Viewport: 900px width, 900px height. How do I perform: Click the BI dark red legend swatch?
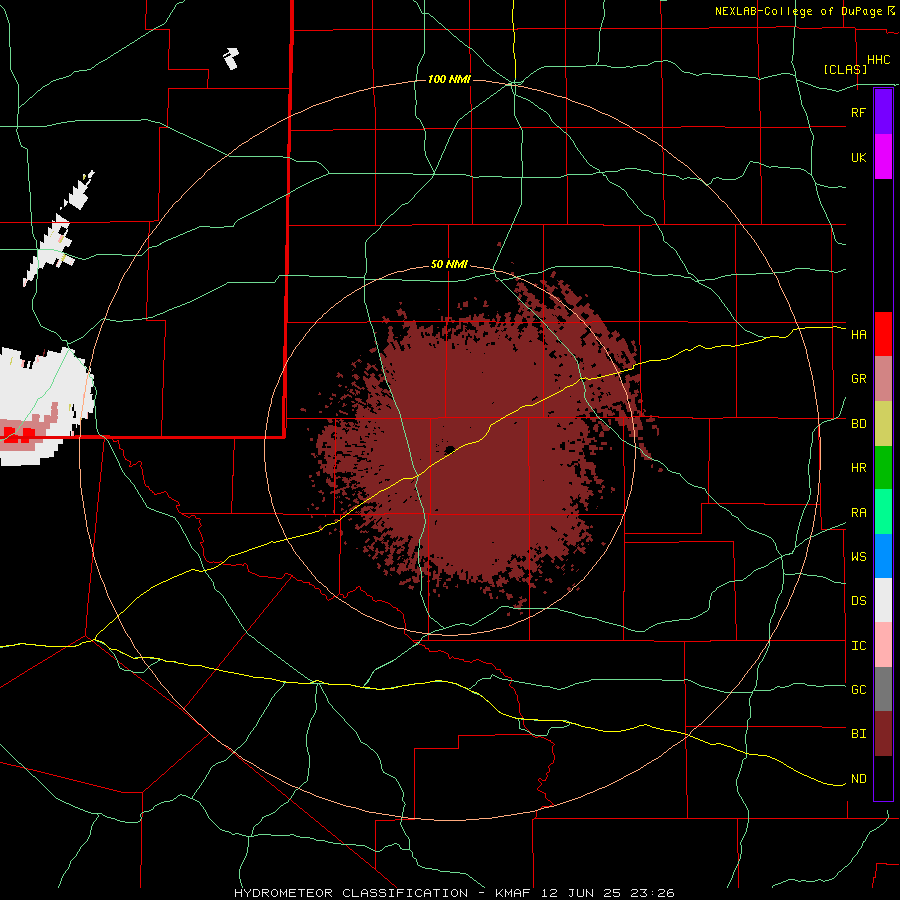(883, 734)
